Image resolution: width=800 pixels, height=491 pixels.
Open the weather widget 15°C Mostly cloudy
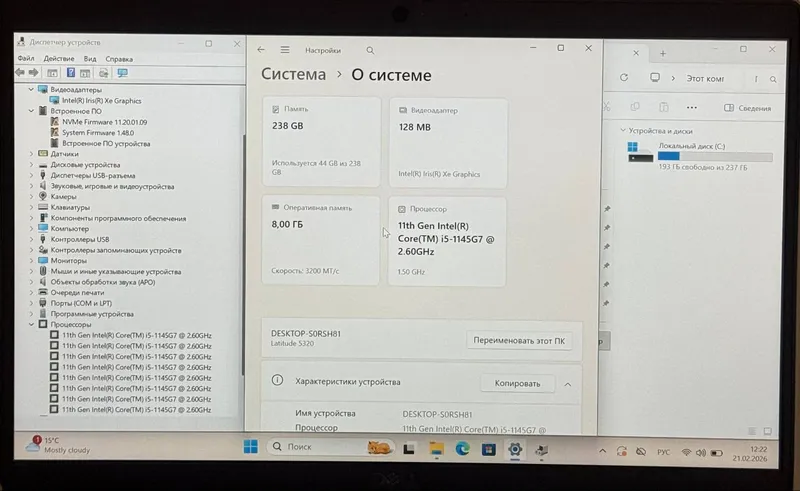(57, 445)
